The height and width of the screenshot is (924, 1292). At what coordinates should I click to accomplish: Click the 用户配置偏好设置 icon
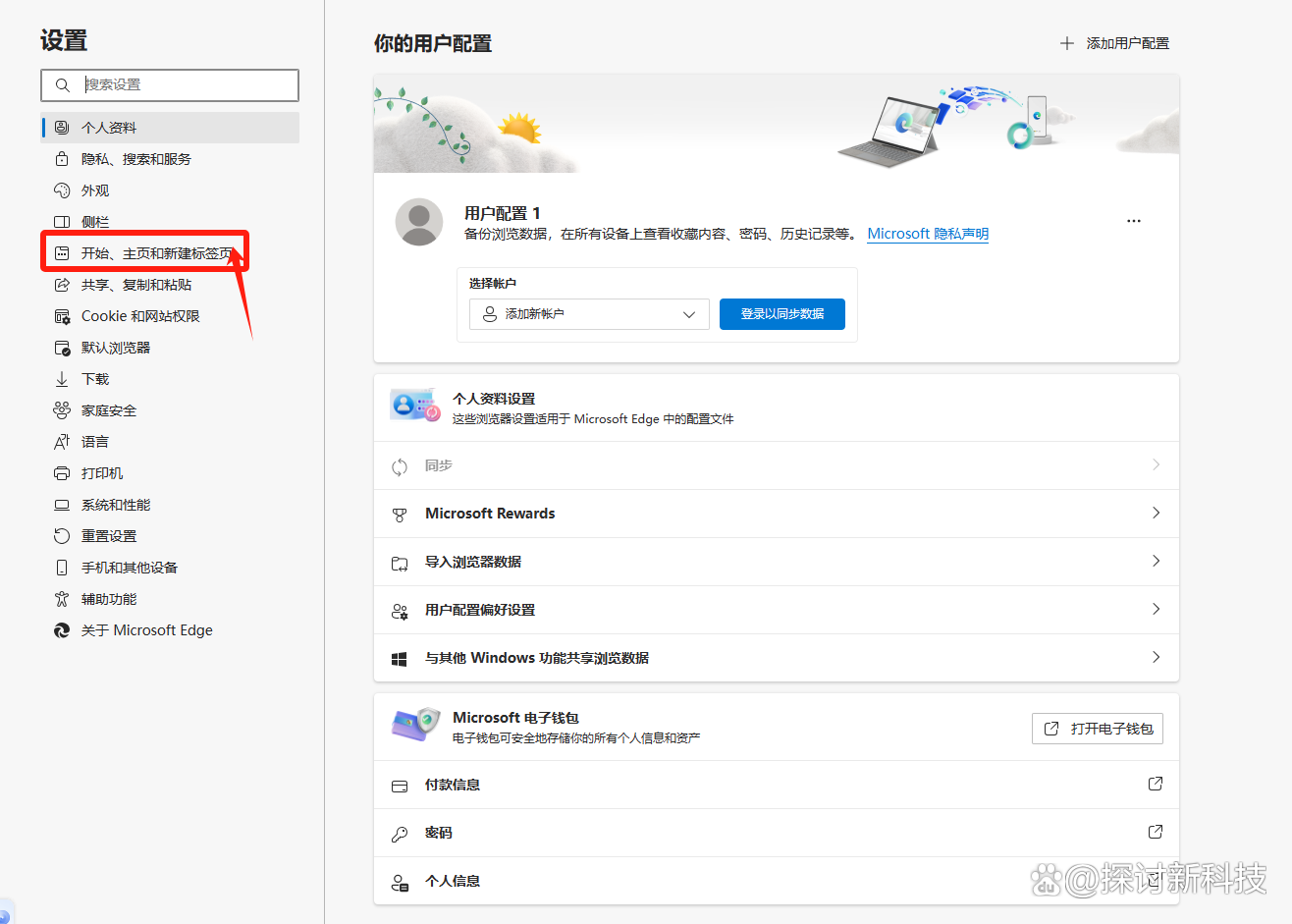(400, 611)
